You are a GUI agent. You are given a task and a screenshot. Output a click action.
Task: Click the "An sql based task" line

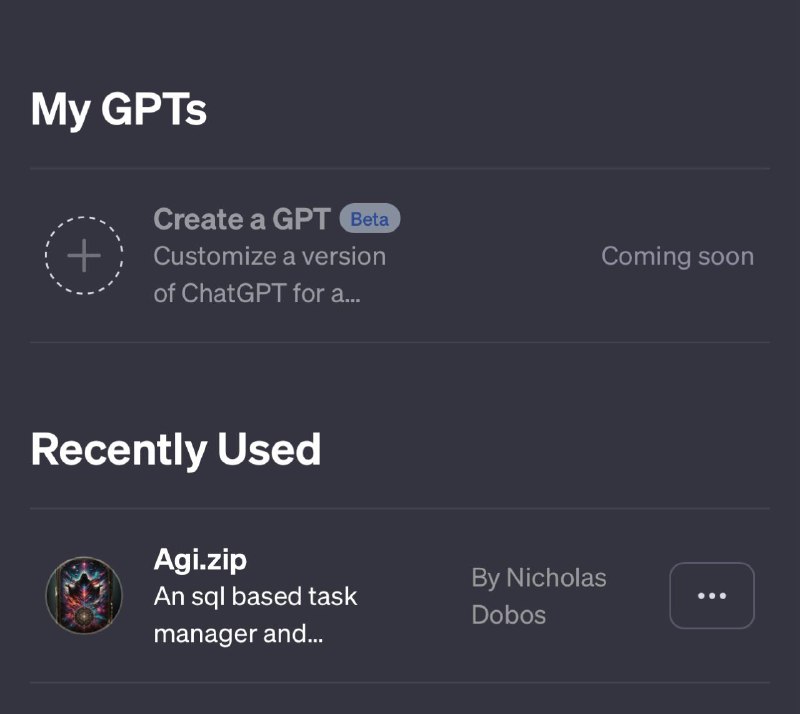tap(255, 597)
